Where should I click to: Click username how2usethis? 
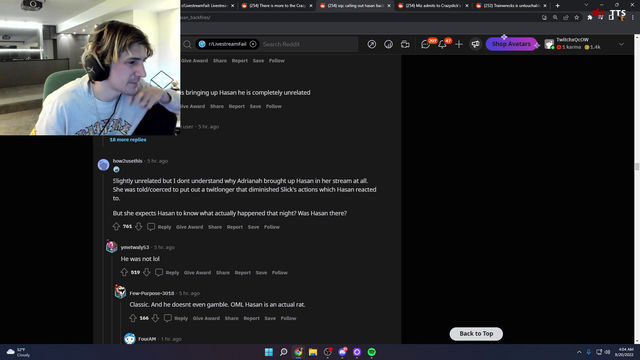[127, 161]
